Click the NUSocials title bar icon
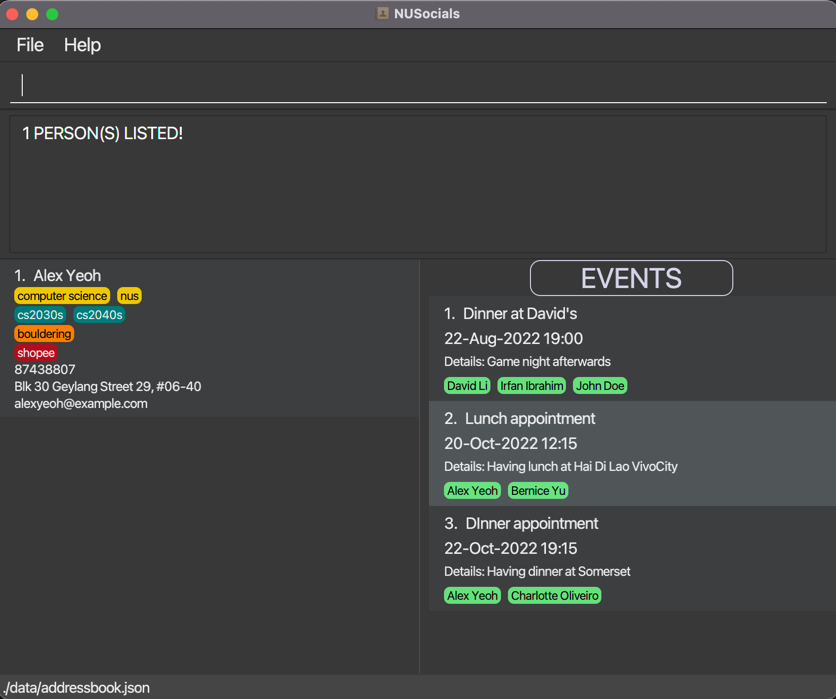This screenshot has height=699, width=836. (x=383, y=13)
